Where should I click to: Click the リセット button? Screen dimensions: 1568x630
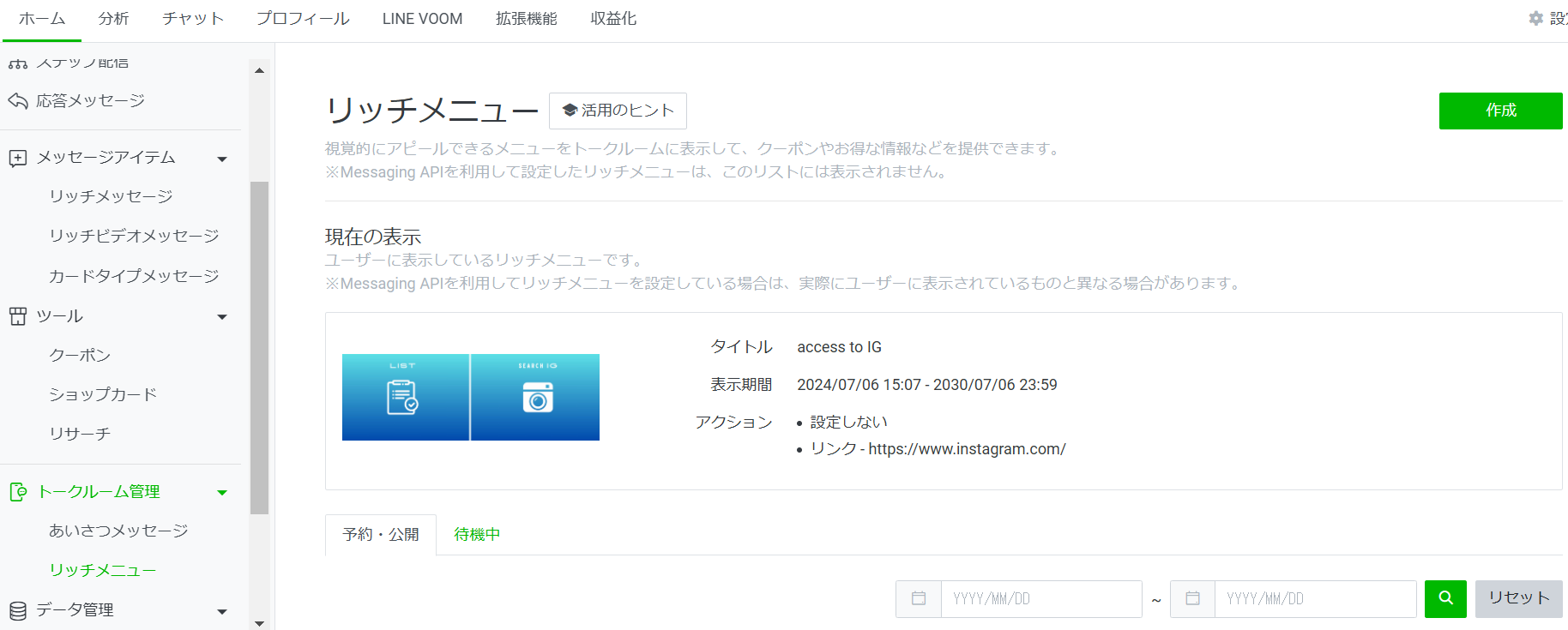point(1518,598)
